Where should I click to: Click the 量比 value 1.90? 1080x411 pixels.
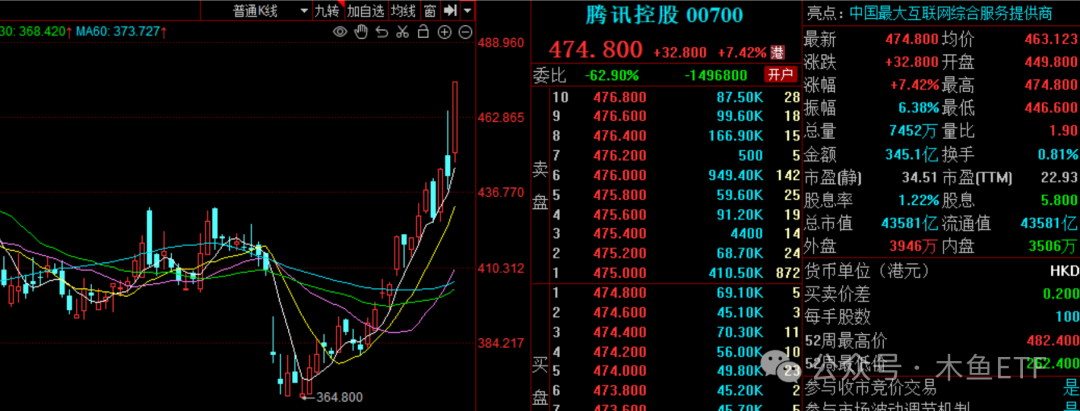1063,131
